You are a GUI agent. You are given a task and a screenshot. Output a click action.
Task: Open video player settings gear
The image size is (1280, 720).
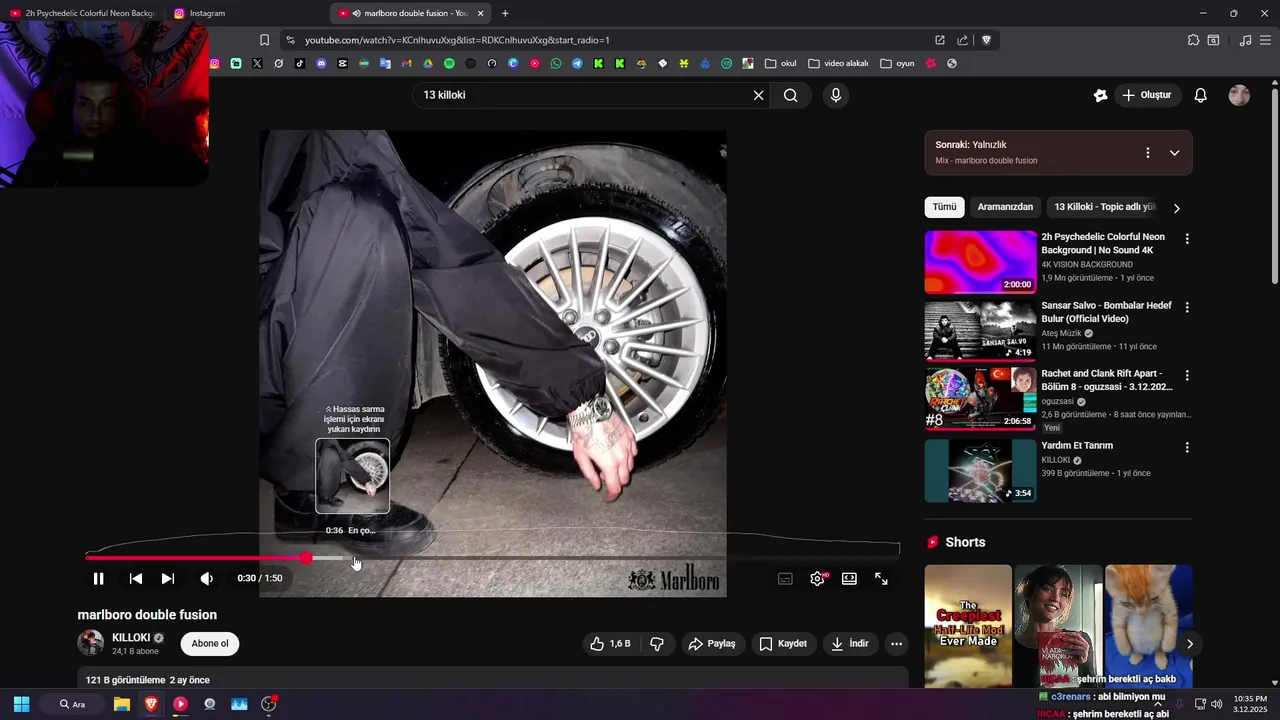[817, 578]
